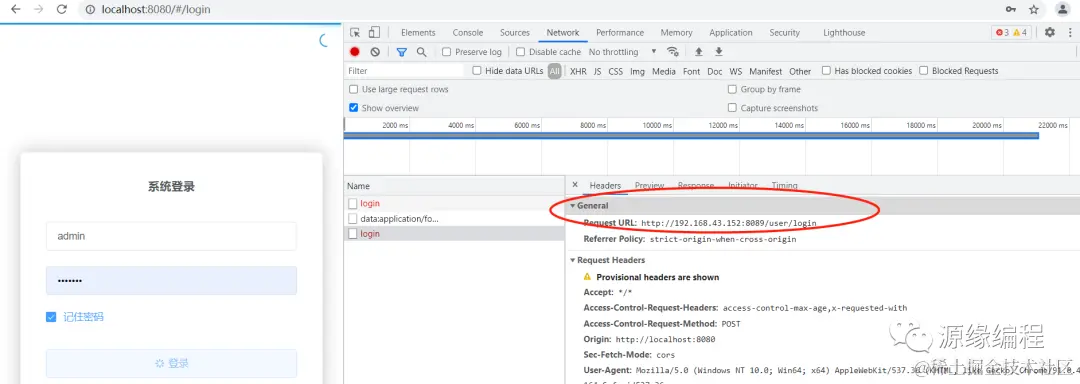This screenshot has height=384, width=1080.
Task: Open the Security tab
Action: coord(785,32)
